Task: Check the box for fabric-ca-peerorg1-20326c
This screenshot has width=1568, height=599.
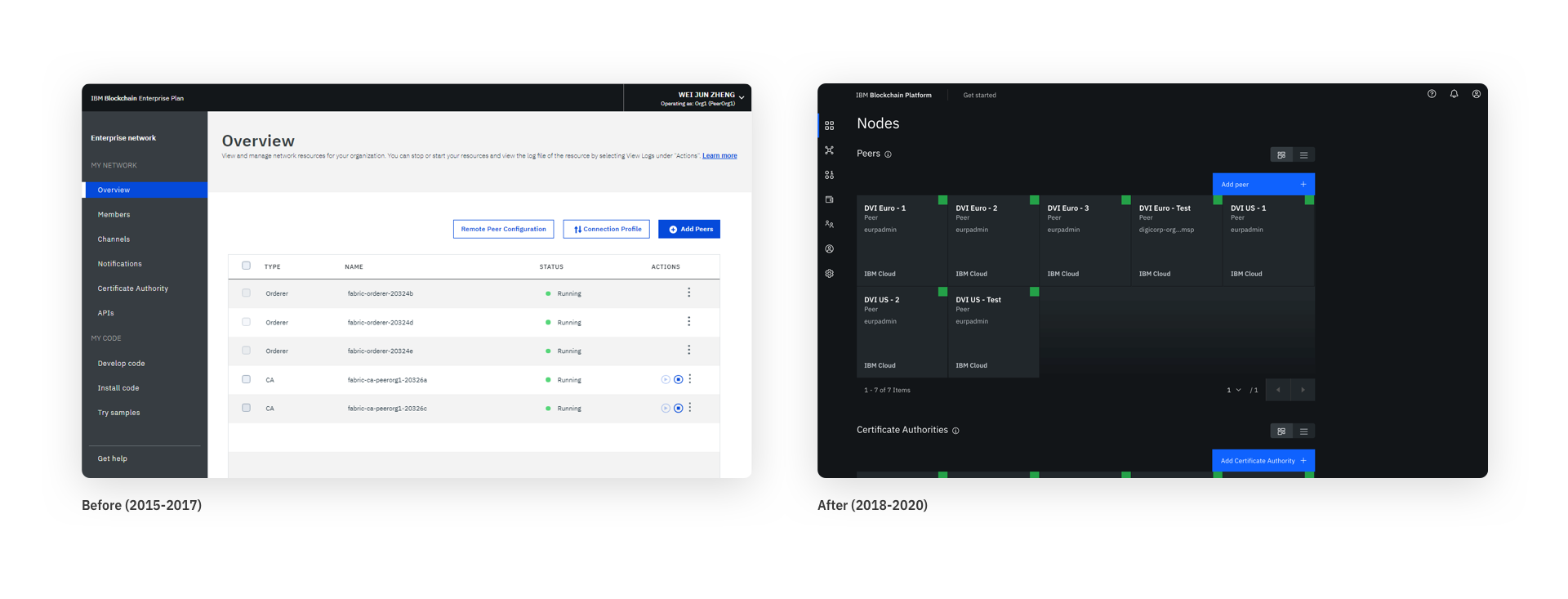Action: pyautogui.click(x=246, y=408)
